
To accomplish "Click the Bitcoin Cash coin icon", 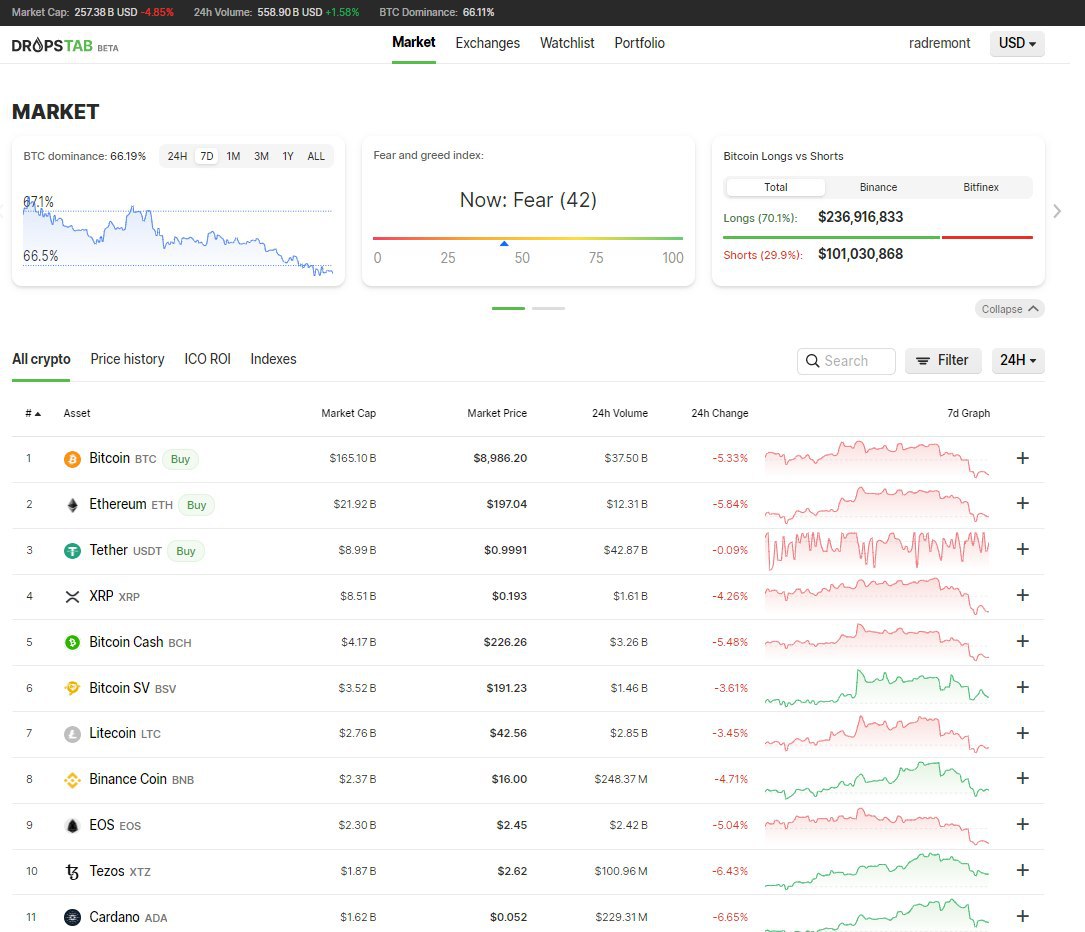I will click(72, 643).
